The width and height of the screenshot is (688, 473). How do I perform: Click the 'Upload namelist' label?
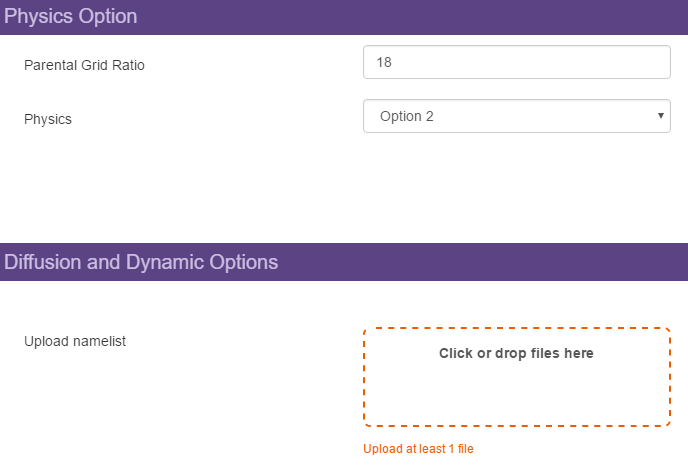(x=75, y=342)
